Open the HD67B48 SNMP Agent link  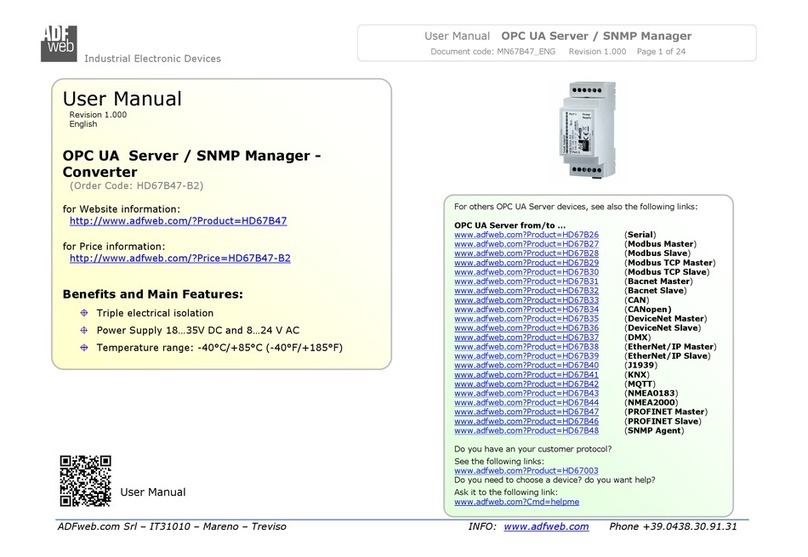point(526,431)
